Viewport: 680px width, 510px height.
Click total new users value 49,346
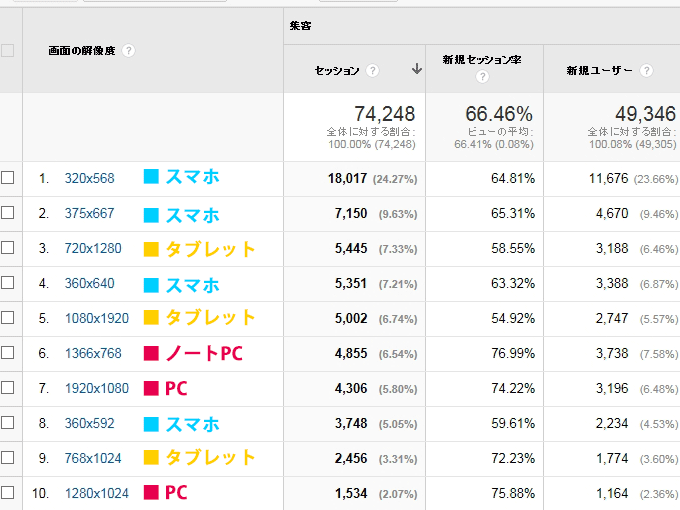645,114
